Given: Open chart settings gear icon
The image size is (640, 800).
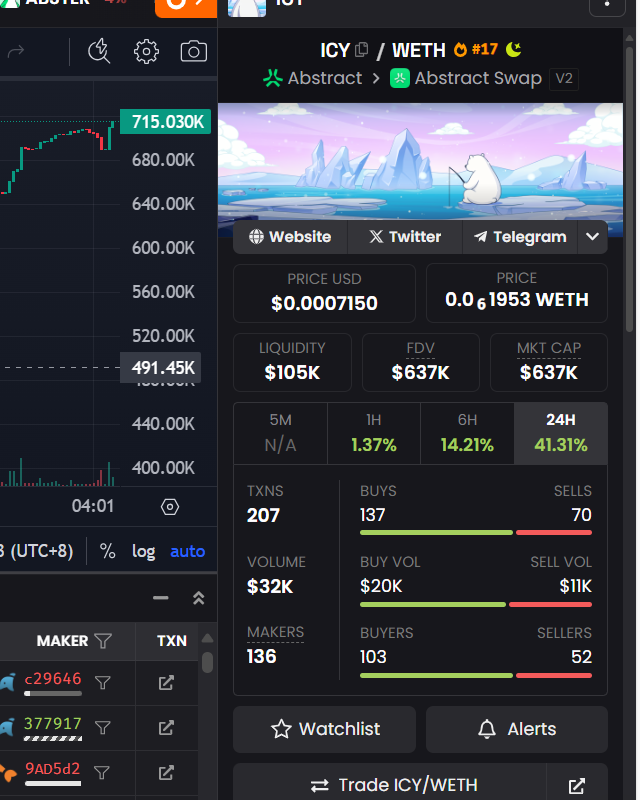Looking at the screenshot, I should 146,52.
